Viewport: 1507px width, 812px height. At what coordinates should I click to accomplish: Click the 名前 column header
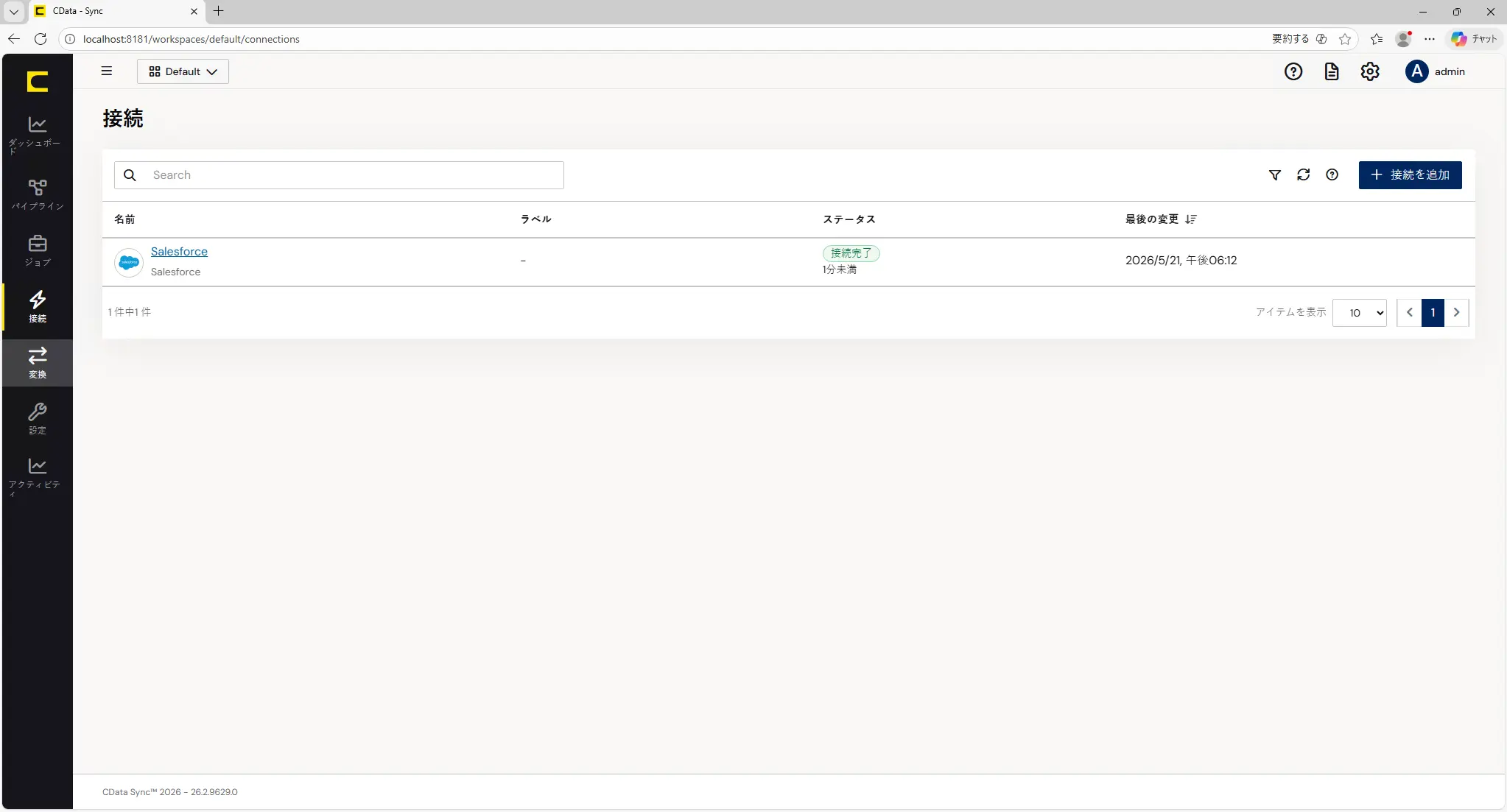tap(124, 219)
